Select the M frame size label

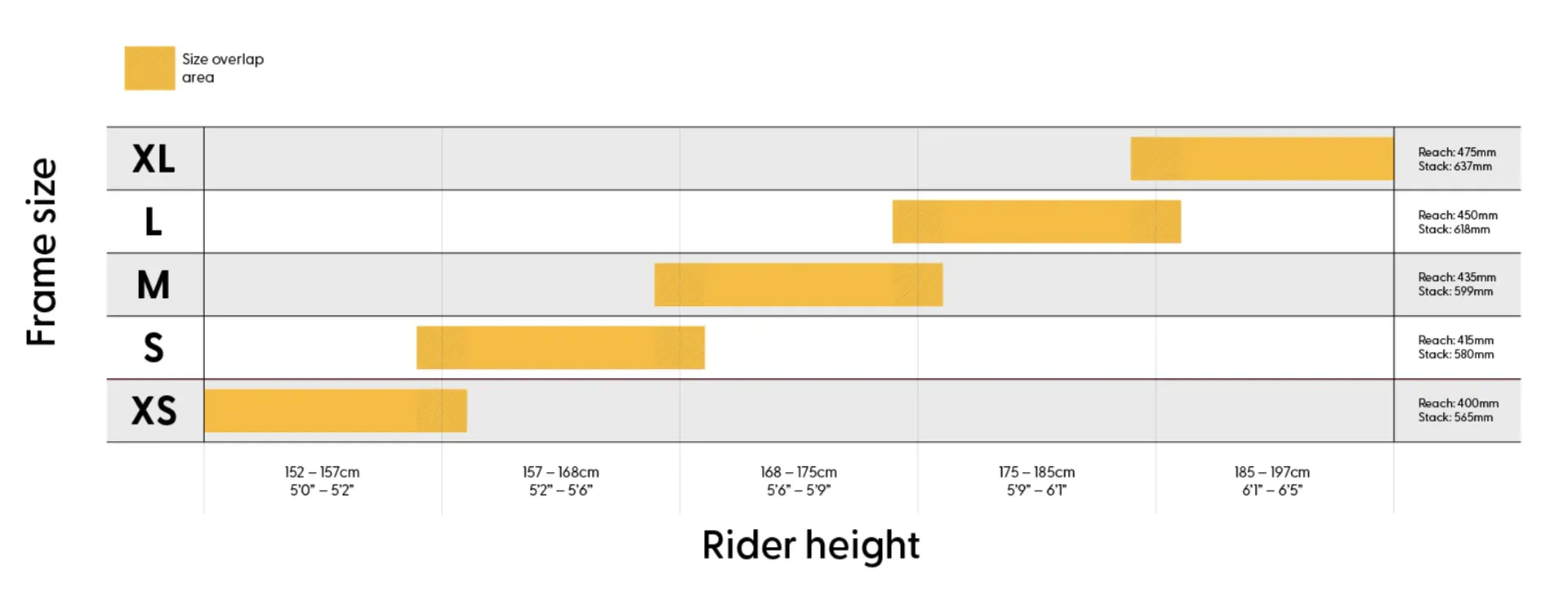point(154,285)
